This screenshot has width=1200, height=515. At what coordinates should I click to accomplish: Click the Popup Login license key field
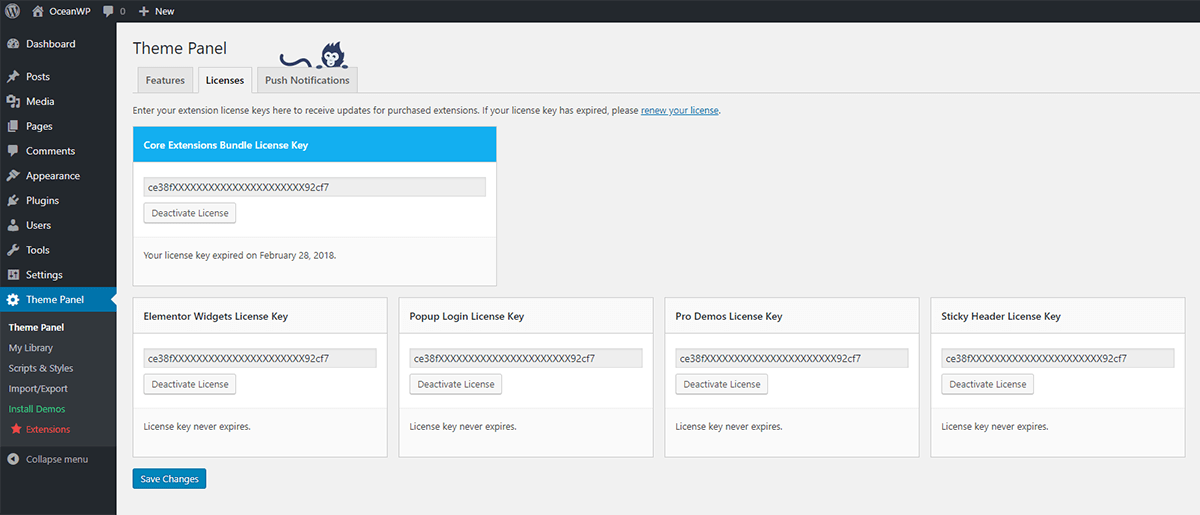click(526, 358)
